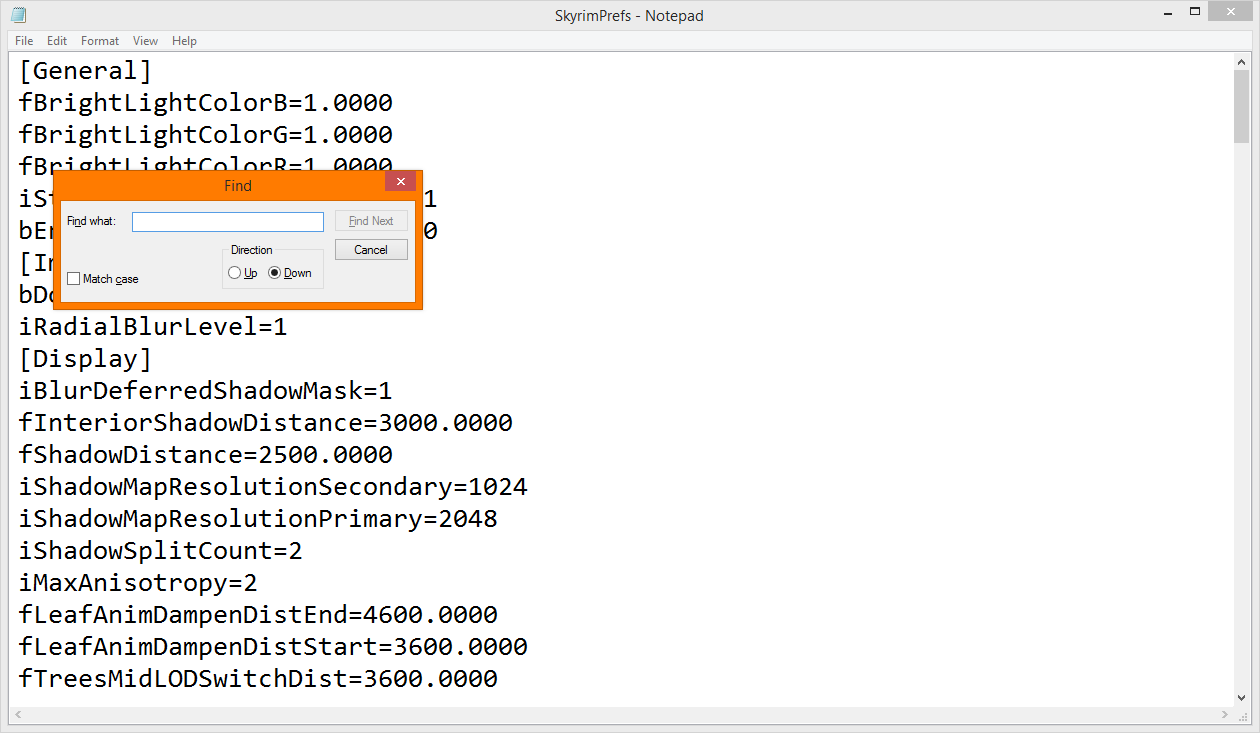Click the fBrightLightColorG=1.0000 line
The width and height of the screenshot is (1260, 733).
205,135
